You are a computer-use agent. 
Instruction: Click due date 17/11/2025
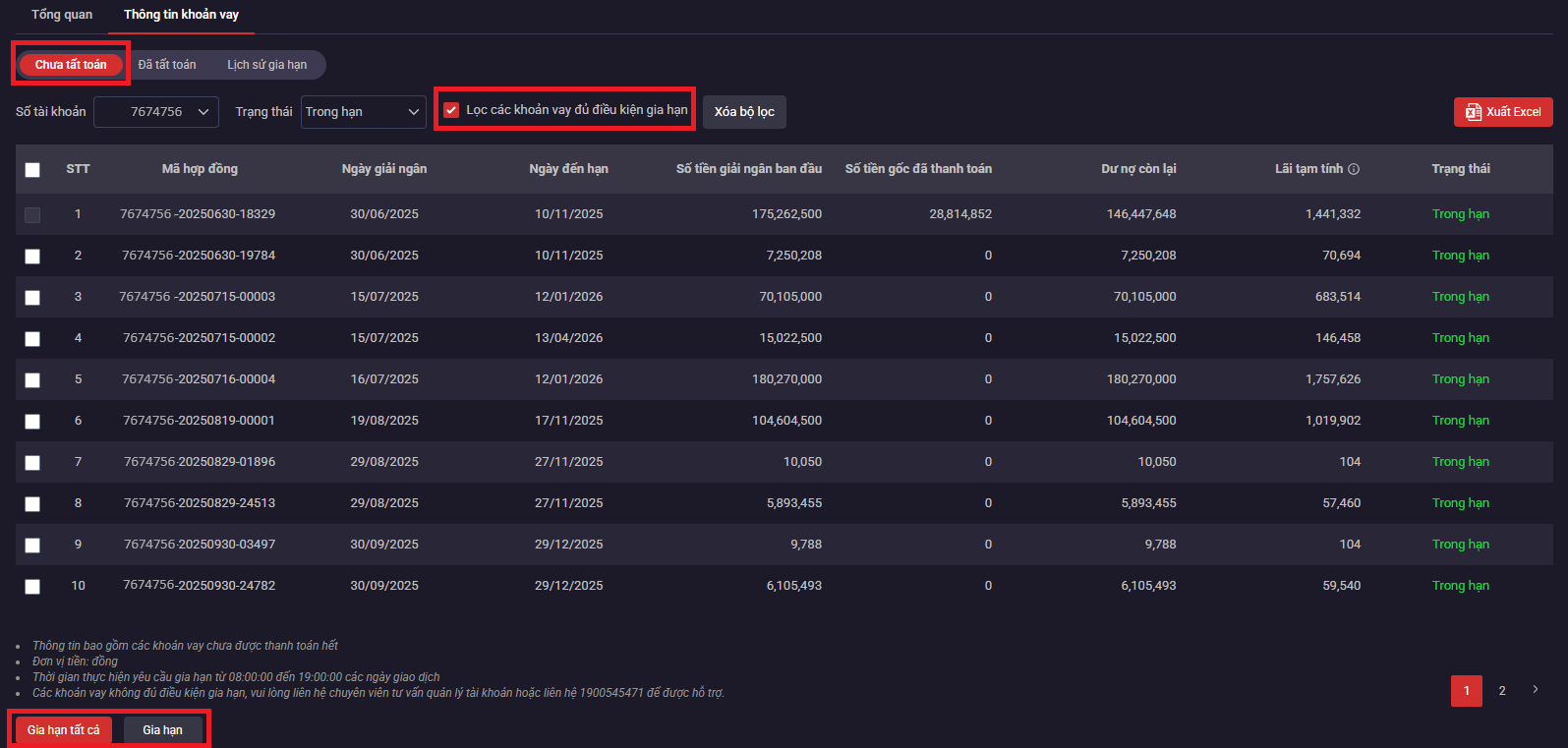pyautogui.click(x=569, y=421)
